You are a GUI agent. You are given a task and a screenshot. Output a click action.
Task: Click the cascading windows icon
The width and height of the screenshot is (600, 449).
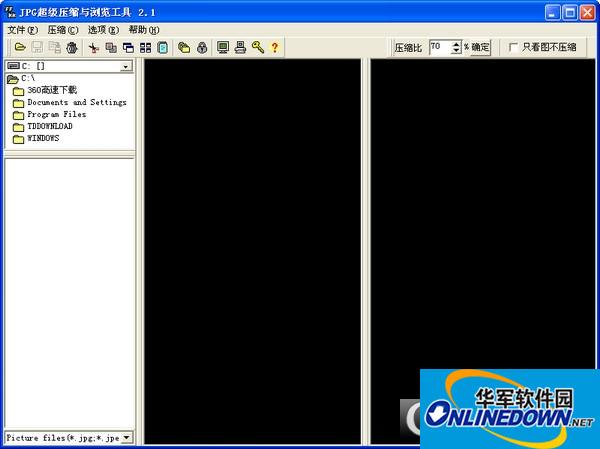click(128, 47)
